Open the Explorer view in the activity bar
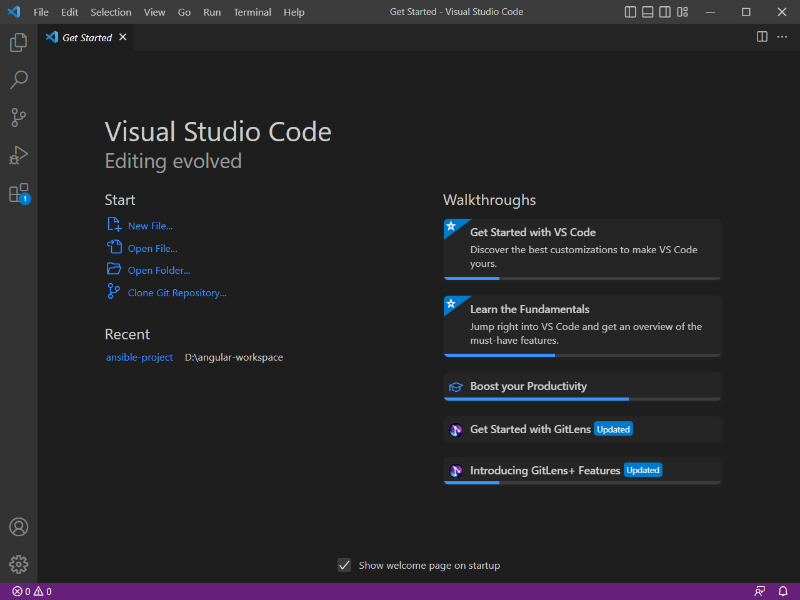 pyautogui.click(x=18, y=42)
